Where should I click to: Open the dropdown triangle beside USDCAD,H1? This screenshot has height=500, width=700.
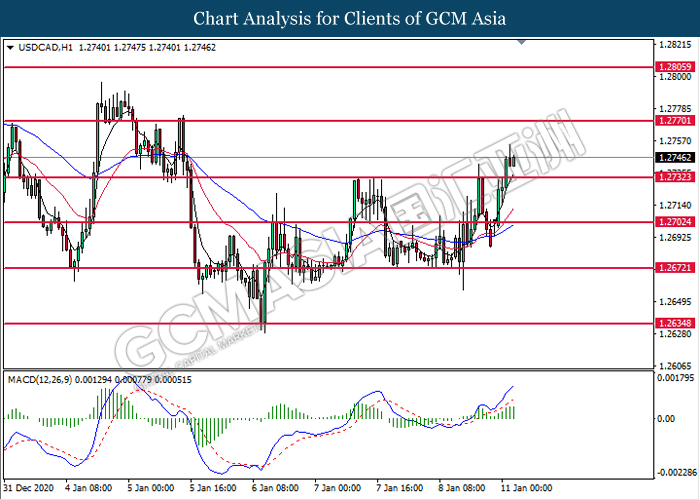click(11, 47)
